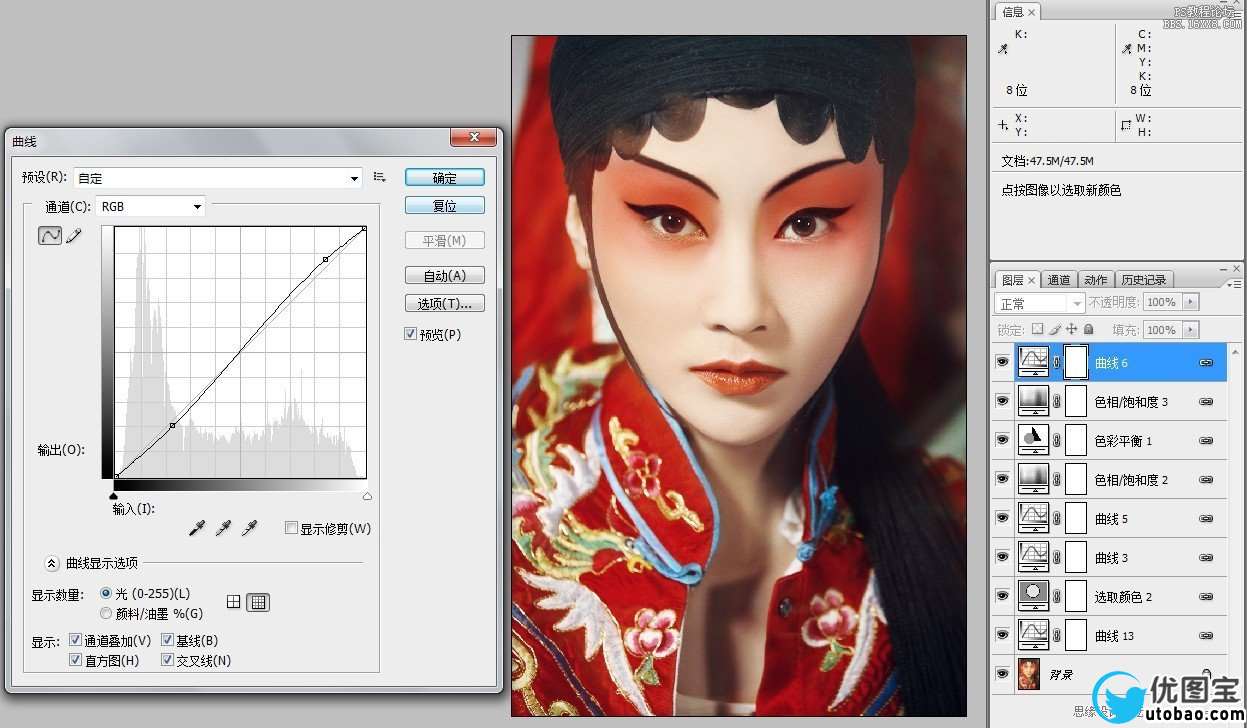Open opacity 100% slider arrow
This screenshot has width=1247, height=728.
click(1190, 302)
